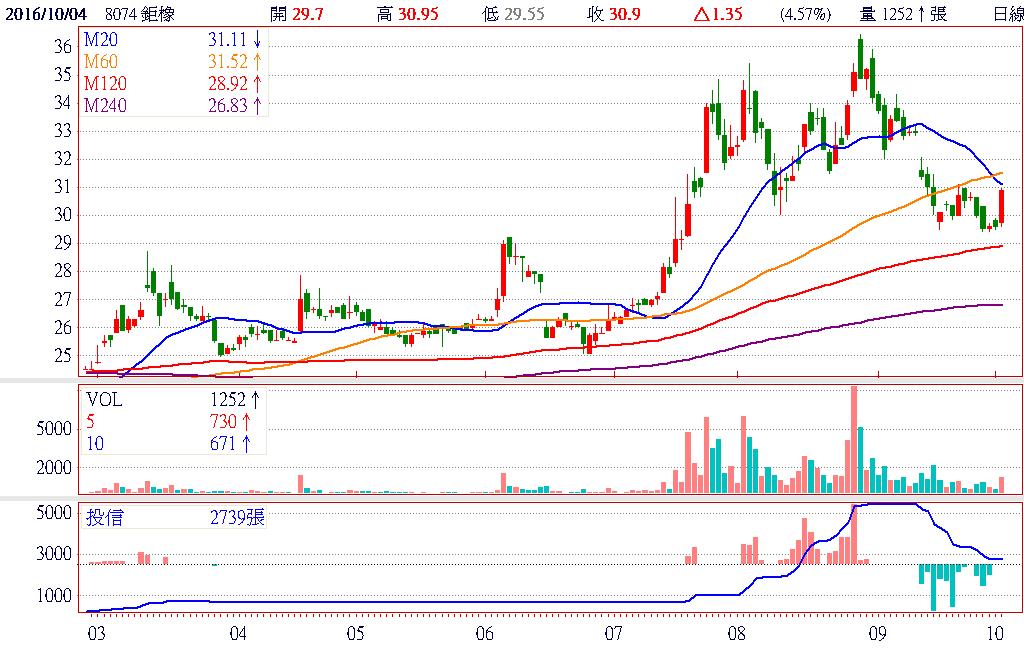Click the orange up arrow beside M60 value
Screen dimensions: 1024x662
tap(258, 62)
